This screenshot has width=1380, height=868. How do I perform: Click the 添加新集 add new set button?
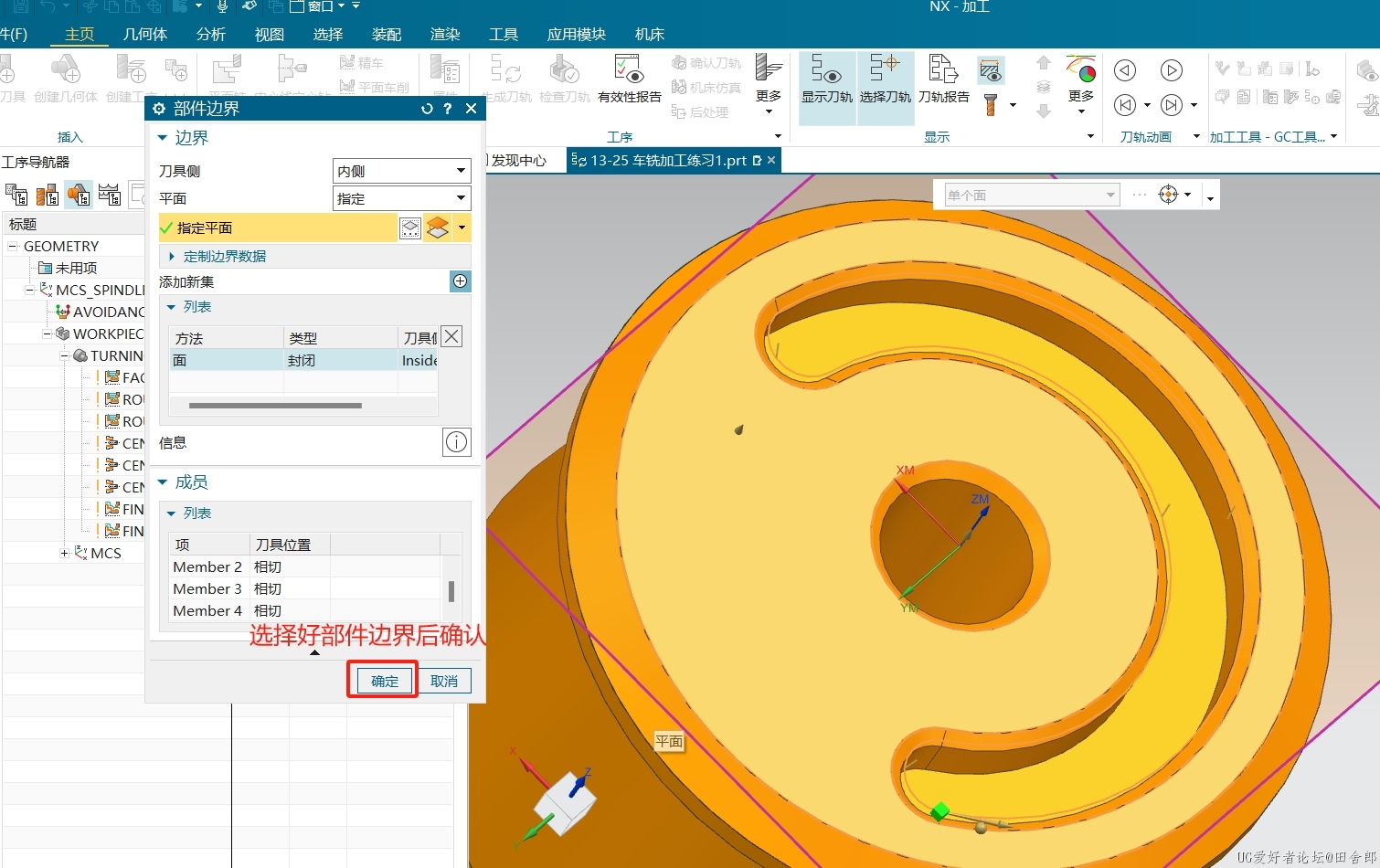[461, 281]
